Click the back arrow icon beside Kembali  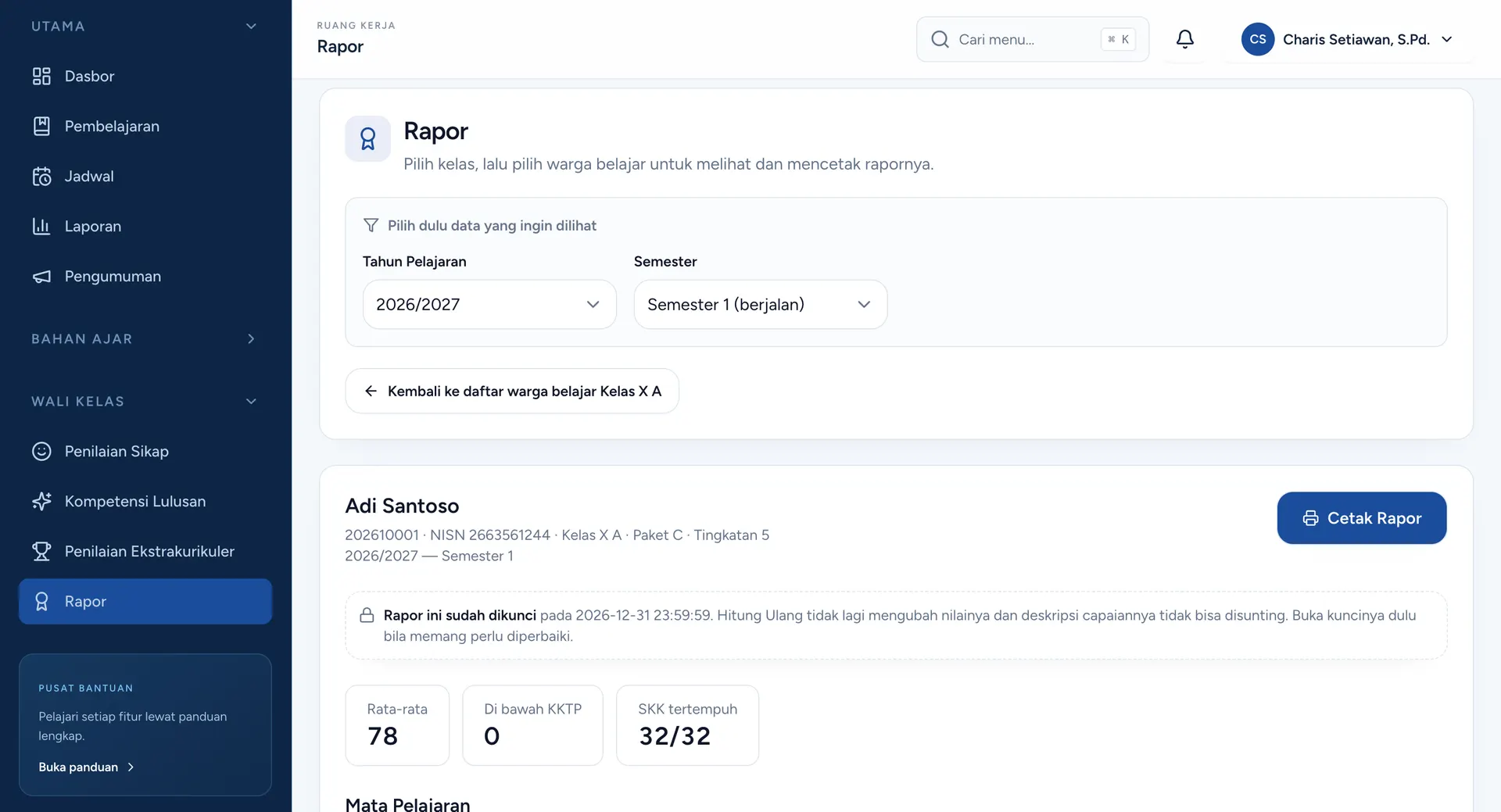coord(371,391)
